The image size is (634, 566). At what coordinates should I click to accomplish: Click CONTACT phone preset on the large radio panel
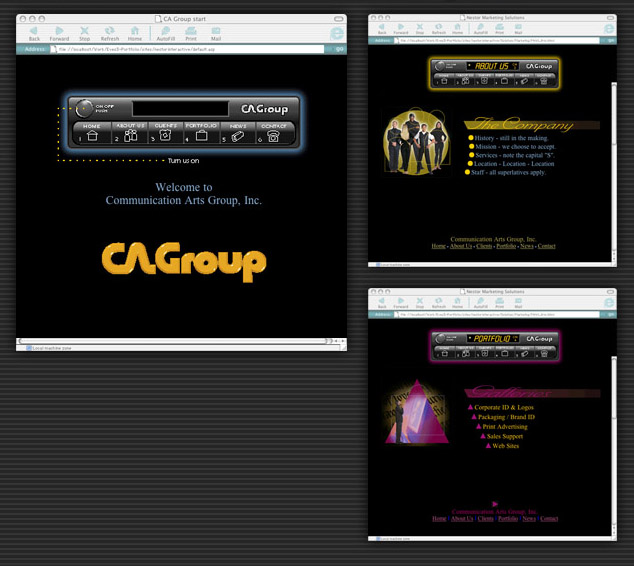(274, 133)
